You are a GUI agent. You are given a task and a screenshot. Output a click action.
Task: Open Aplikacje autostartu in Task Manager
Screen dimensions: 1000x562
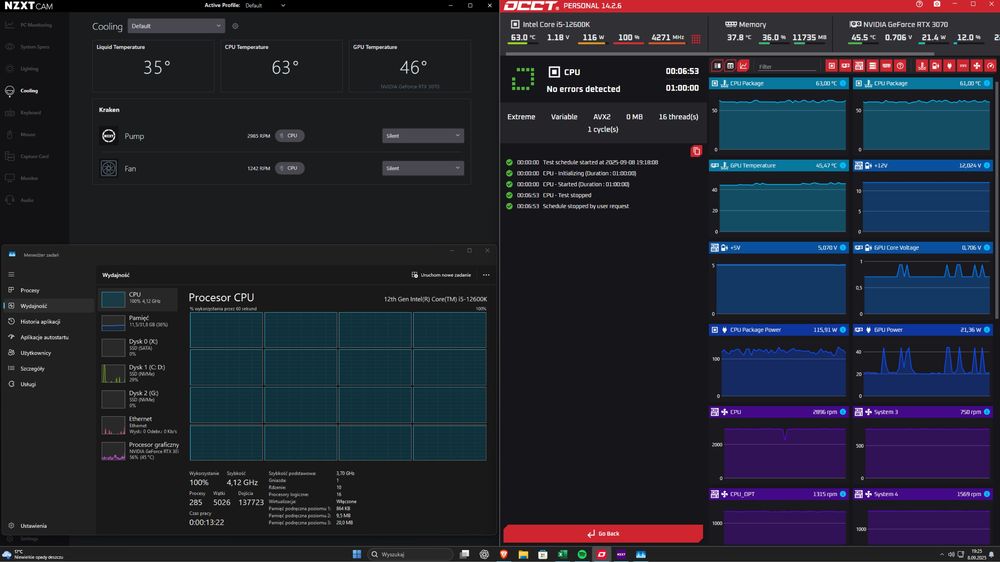coord(44,337)
